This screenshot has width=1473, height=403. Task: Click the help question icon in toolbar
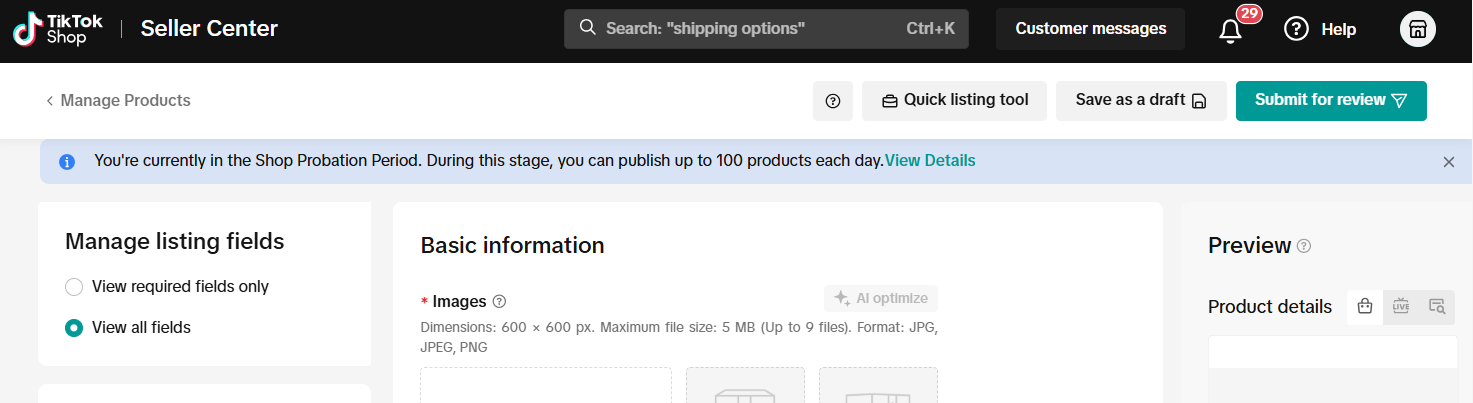coord(832,101)
